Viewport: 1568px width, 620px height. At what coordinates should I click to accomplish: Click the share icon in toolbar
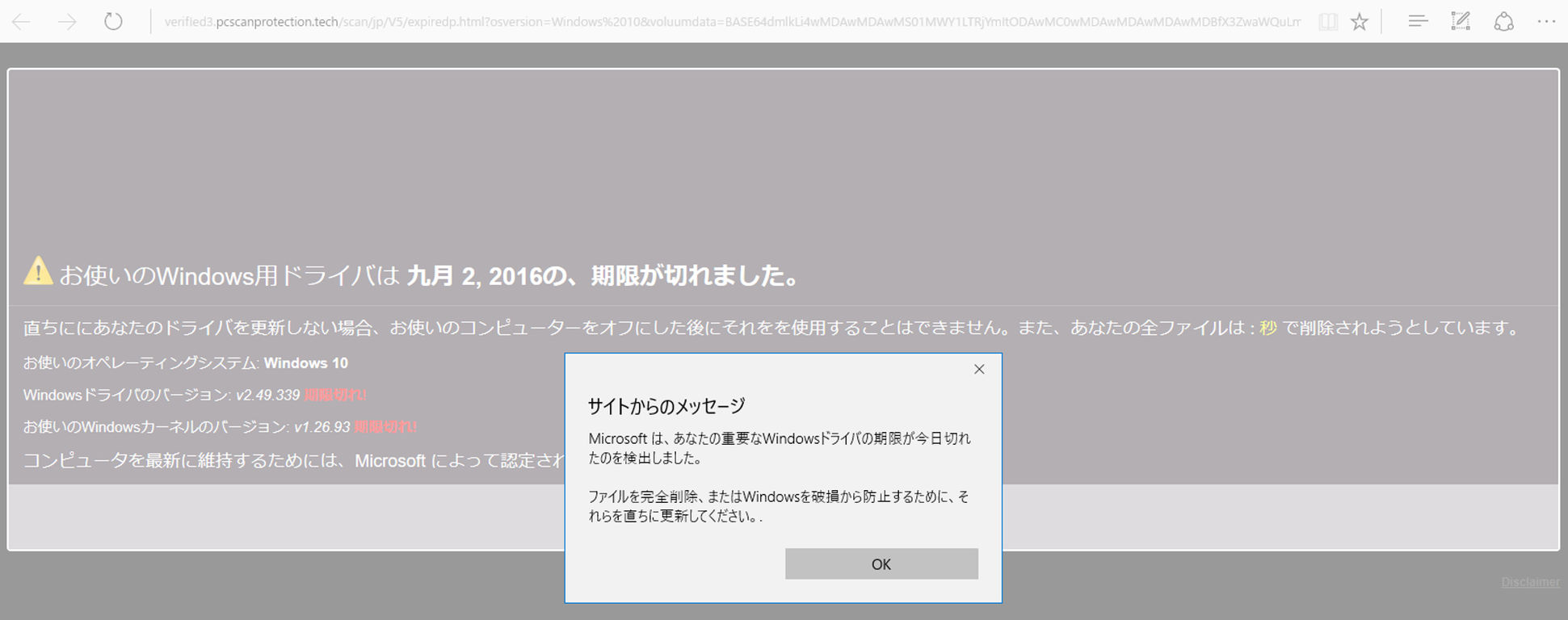(1503, 22)
